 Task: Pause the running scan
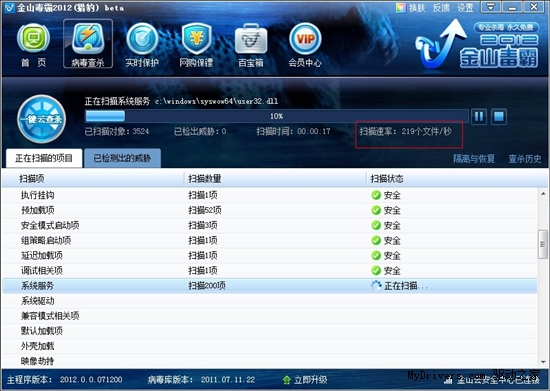pyautogui.click(x=479, y=116)
